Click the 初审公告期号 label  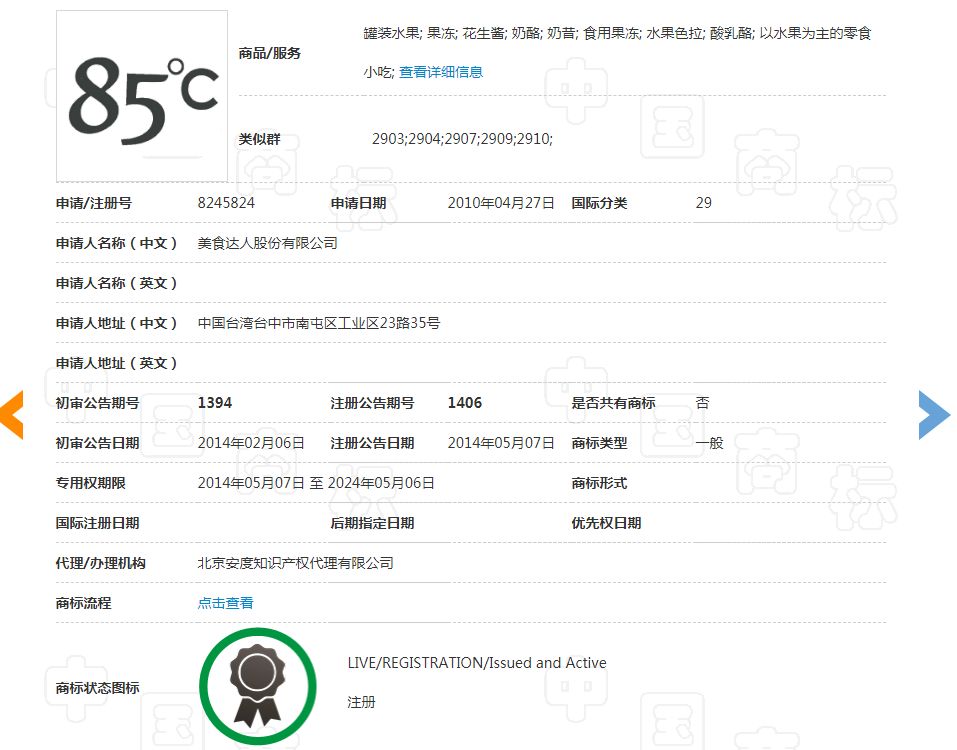(98, 403)
